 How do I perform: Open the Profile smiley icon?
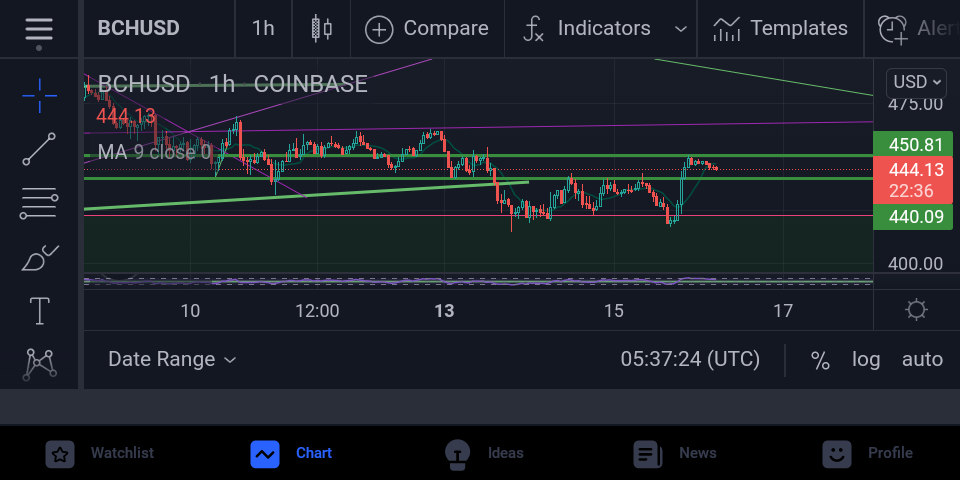click(836, 454)
